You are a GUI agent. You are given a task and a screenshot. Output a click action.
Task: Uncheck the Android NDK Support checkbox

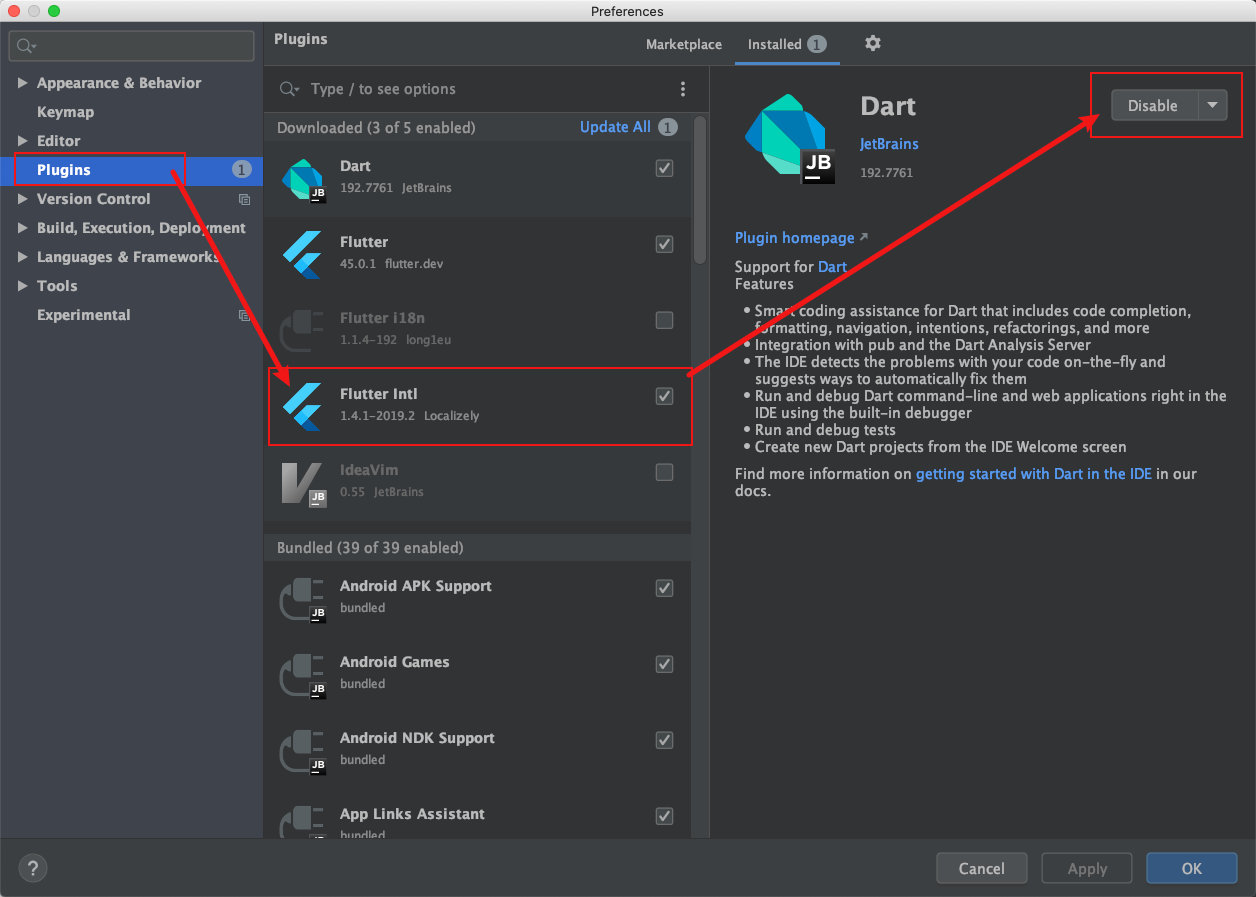coord(664,740)
